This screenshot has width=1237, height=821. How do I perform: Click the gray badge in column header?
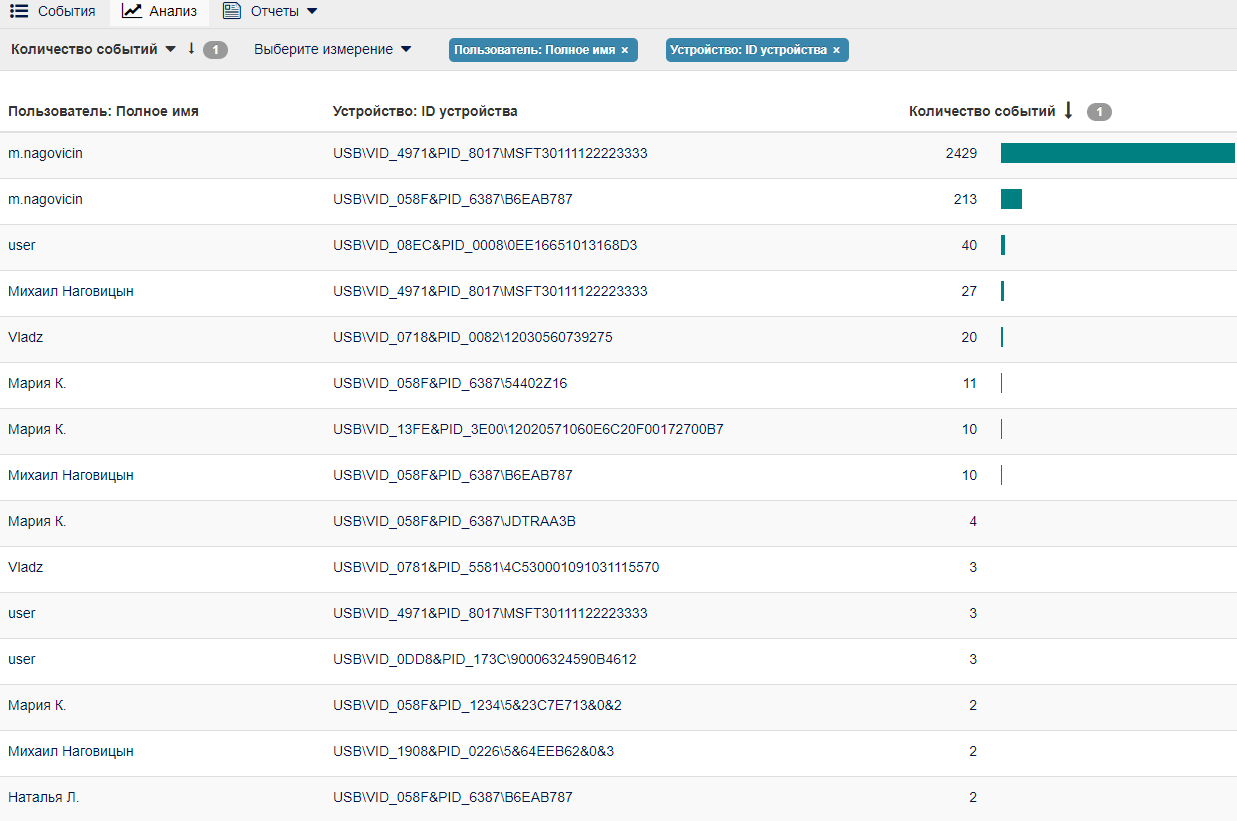click(x=1099, y=112)
